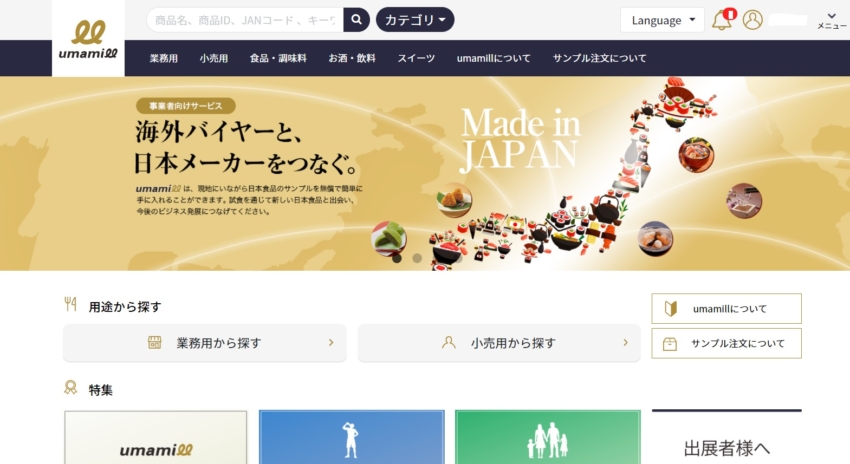Click the product search input field
This screenshot has width=850, height=464.
244,20
